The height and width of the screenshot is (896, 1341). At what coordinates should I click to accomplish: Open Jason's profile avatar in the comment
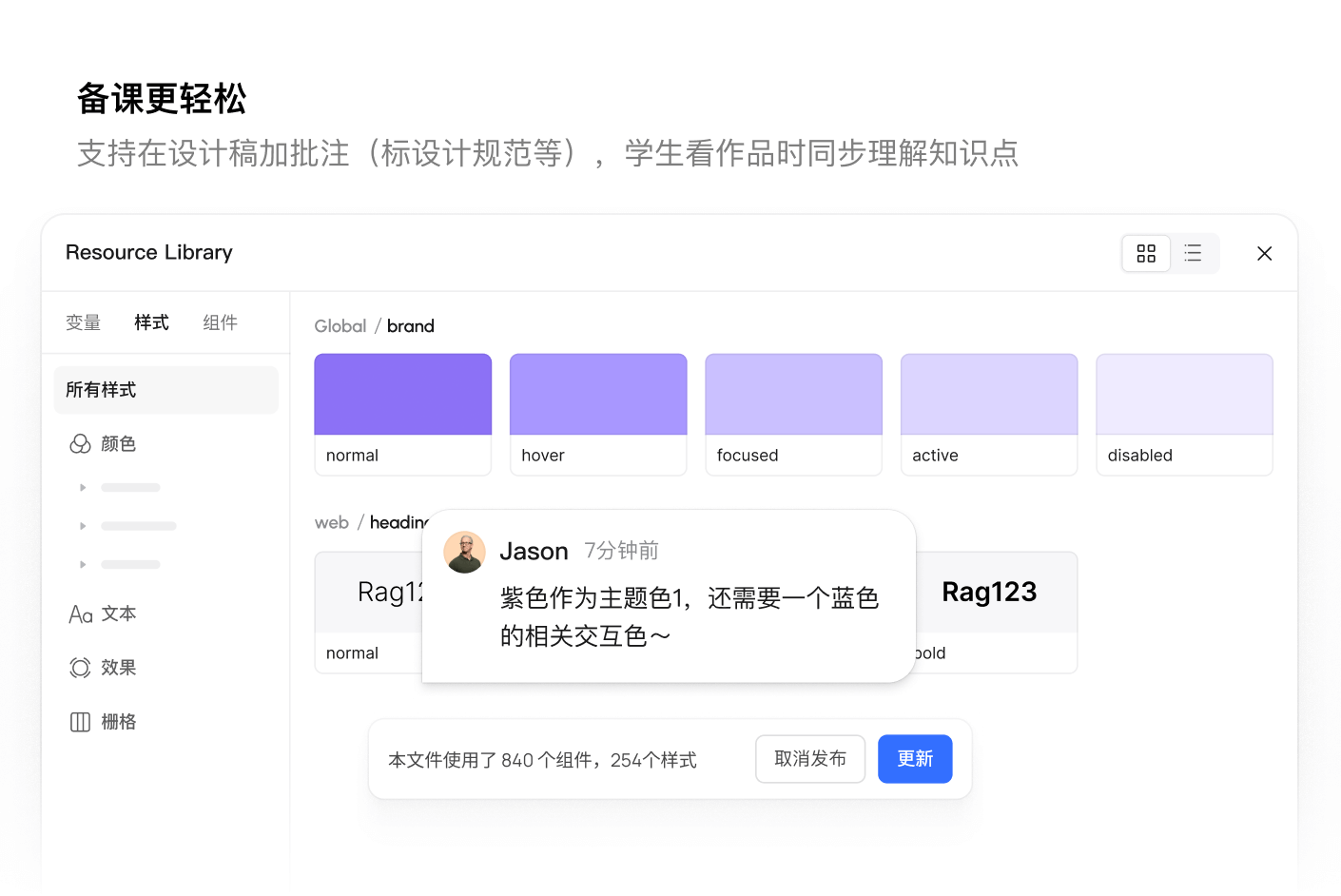tap(464, 552)
